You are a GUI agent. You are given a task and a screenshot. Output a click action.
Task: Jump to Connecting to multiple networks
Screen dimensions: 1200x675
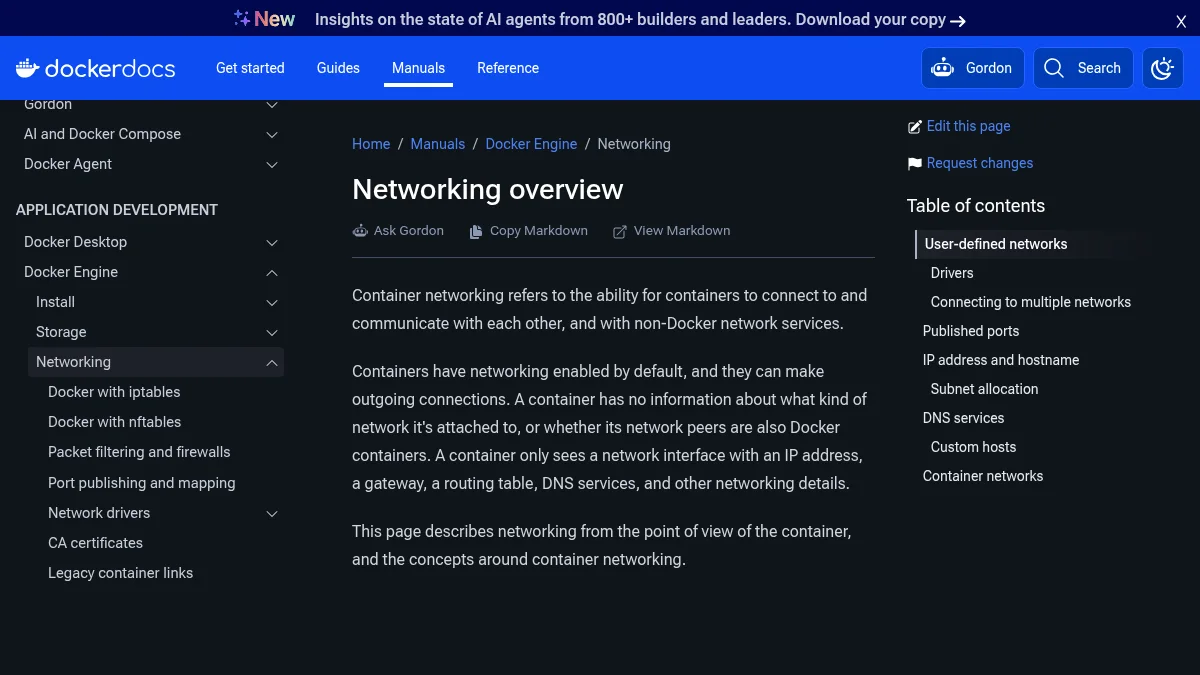tap(1031, 302)
